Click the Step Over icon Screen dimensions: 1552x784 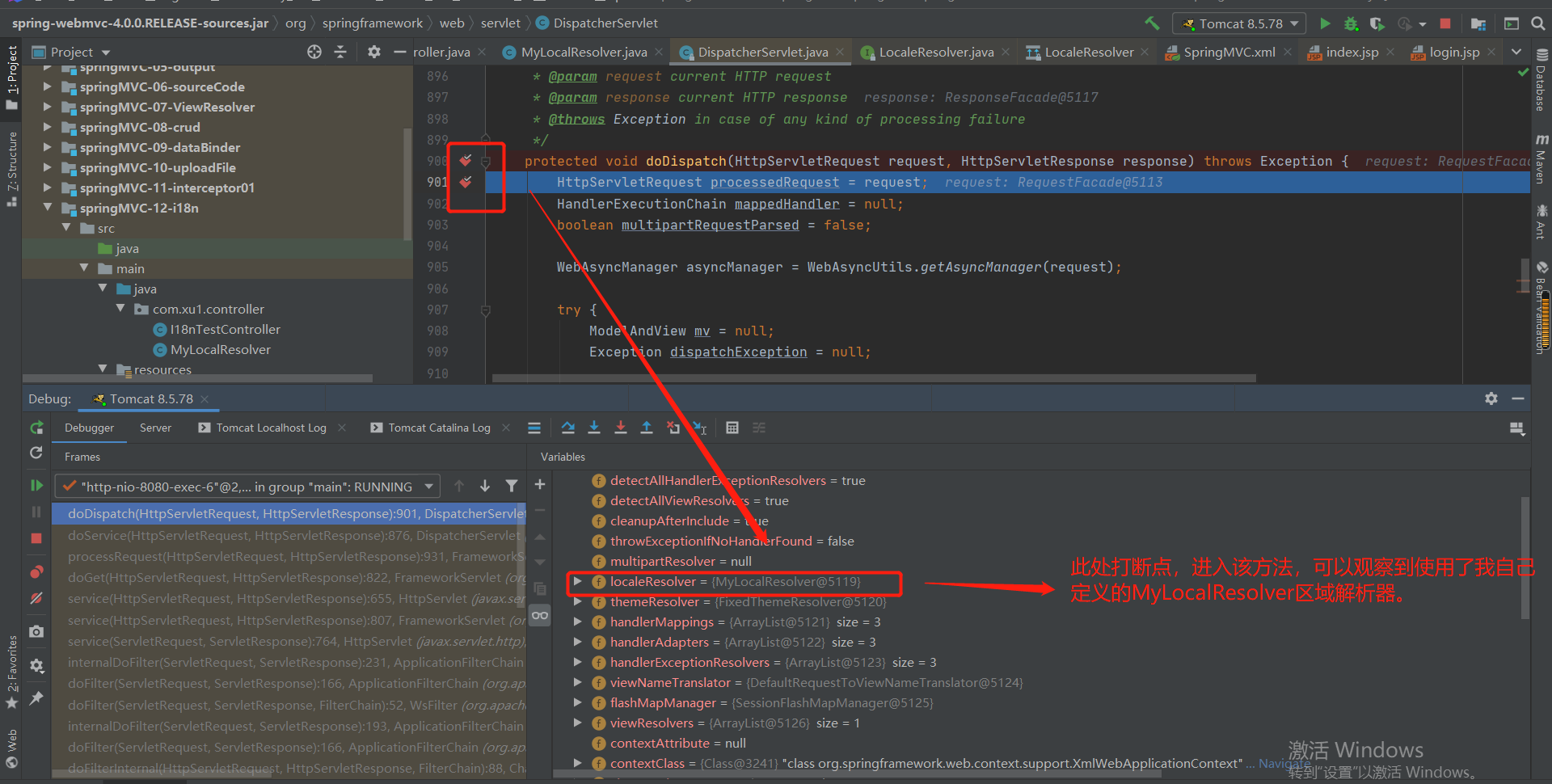(568, 428)
